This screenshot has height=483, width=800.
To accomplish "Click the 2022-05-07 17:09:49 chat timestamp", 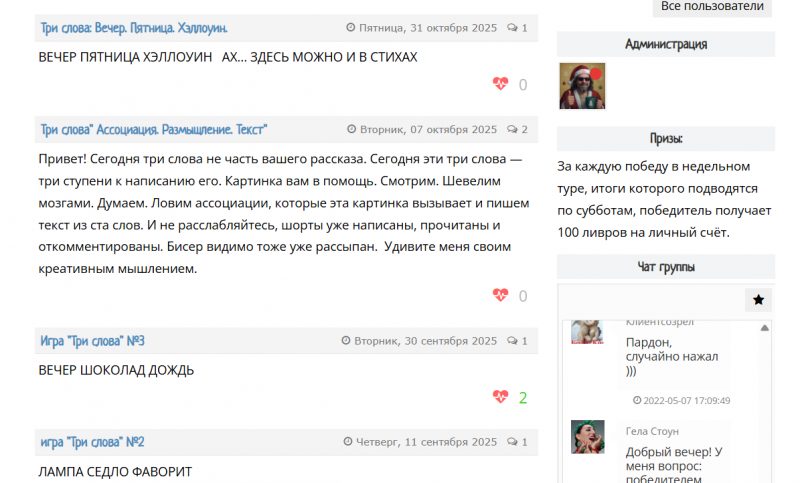I will 686,401.
